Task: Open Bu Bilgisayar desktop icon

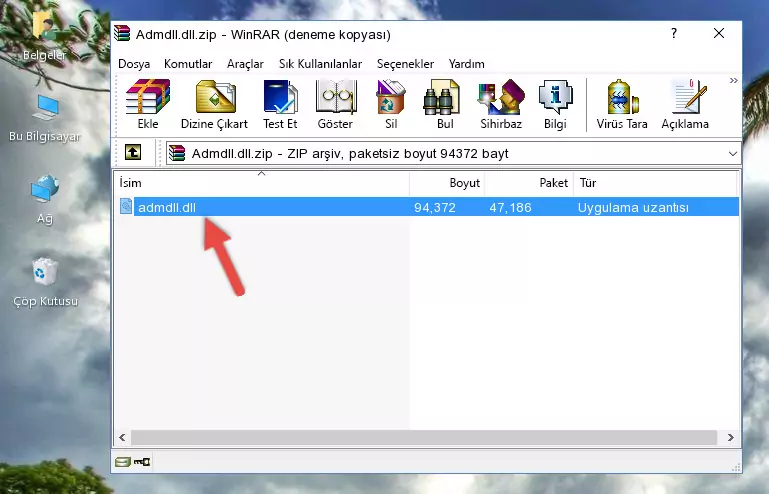Action: click(45, 118)
